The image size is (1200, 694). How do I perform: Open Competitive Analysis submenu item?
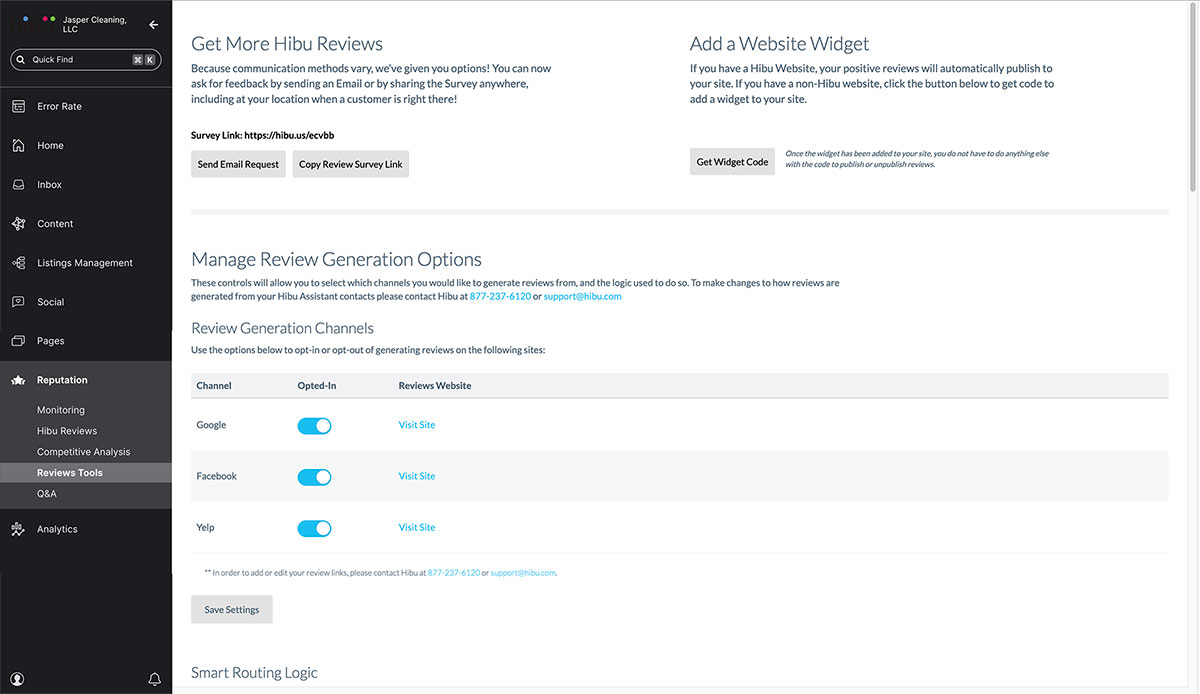tap(83, 452)
